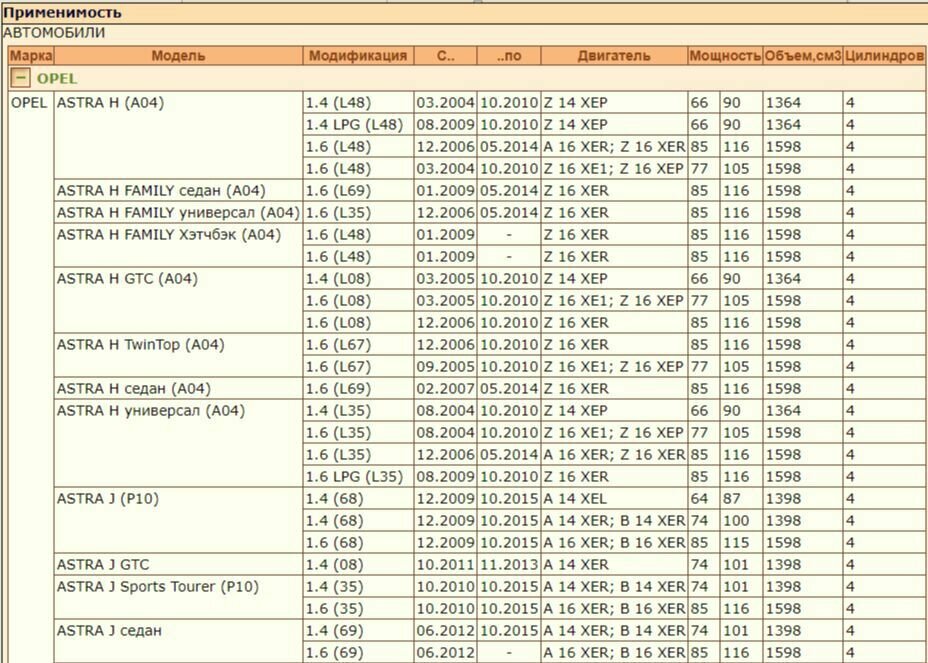Screen dimensions: 928x663
Task: Click modification 1.6 (69)
Action: (x=358, y=652)
